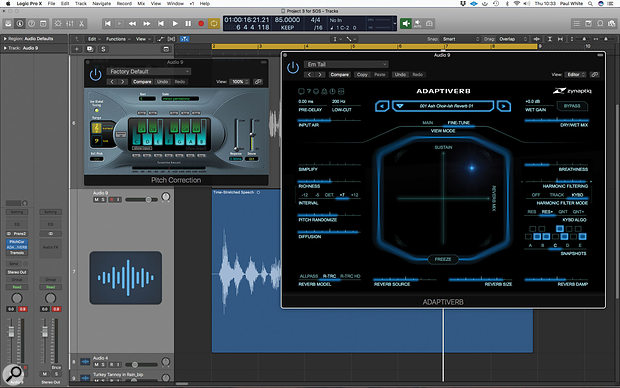Click the Audio 9 track volume slider
Image resolution: width=620 pixels, height=388 pixels.
(141, 200)
